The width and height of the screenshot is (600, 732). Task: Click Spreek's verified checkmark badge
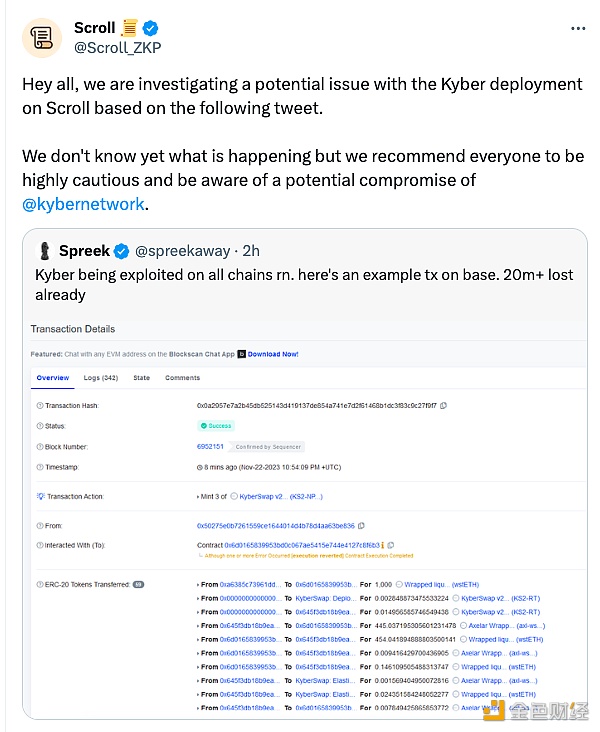[x=121, y=252]
